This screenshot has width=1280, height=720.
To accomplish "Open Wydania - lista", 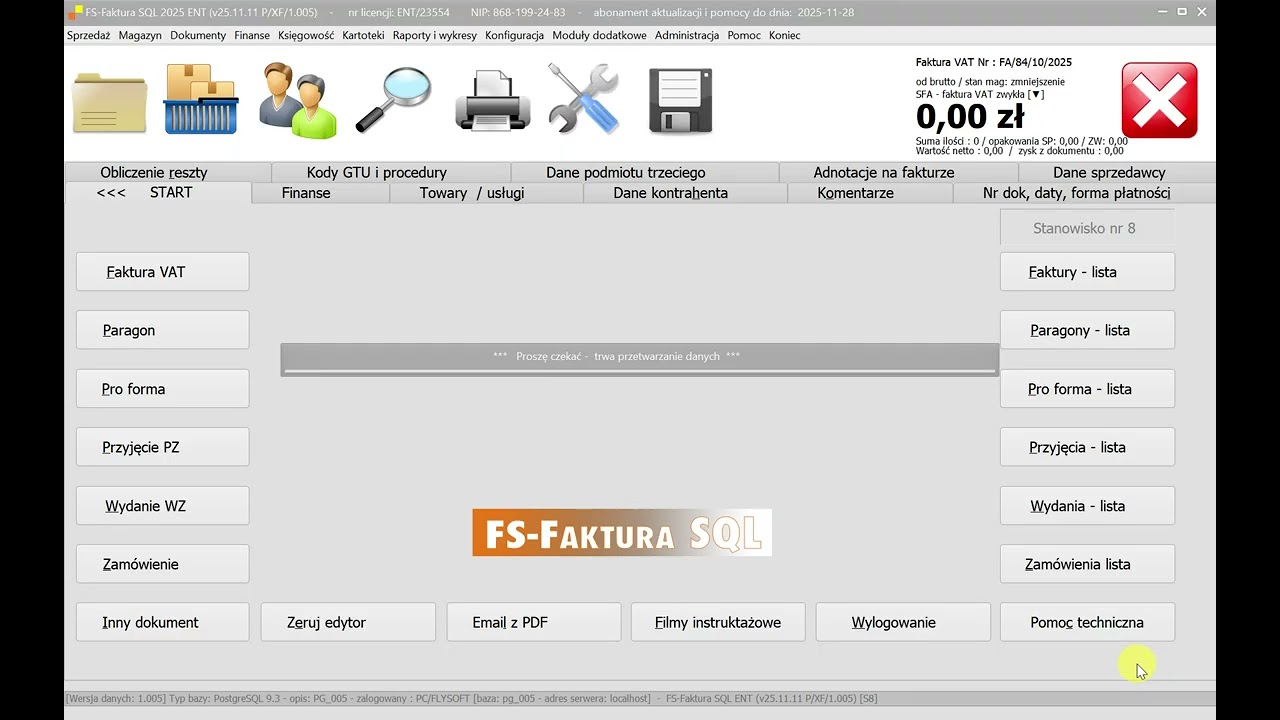I will 1087,506.
